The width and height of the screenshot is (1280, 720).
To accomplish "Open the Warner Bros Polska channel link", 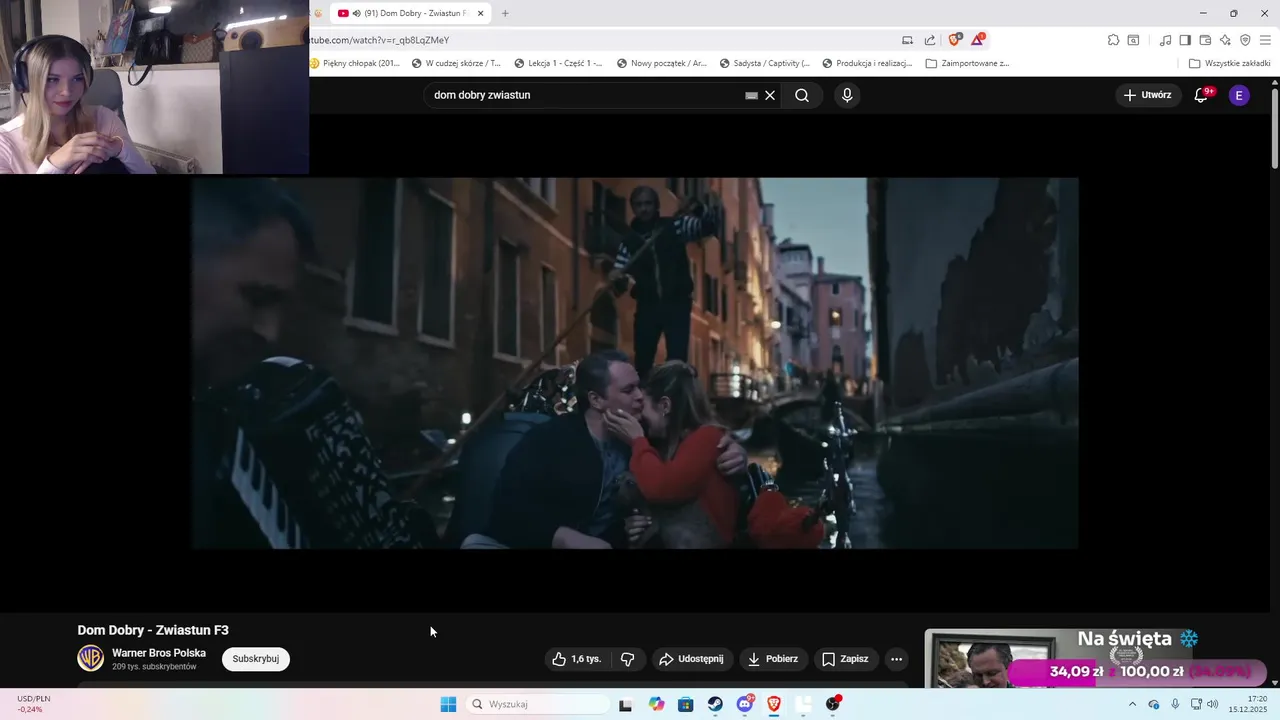I will coord(159,653).
